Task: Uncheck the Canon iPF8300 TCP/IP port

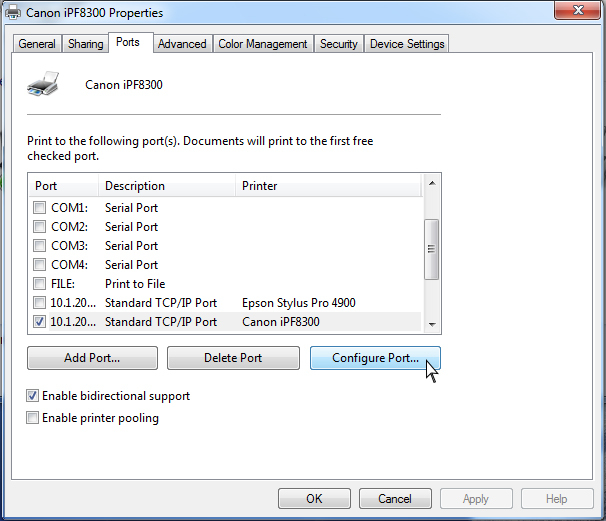Action: pyautogui.click(x=39, y=322)
